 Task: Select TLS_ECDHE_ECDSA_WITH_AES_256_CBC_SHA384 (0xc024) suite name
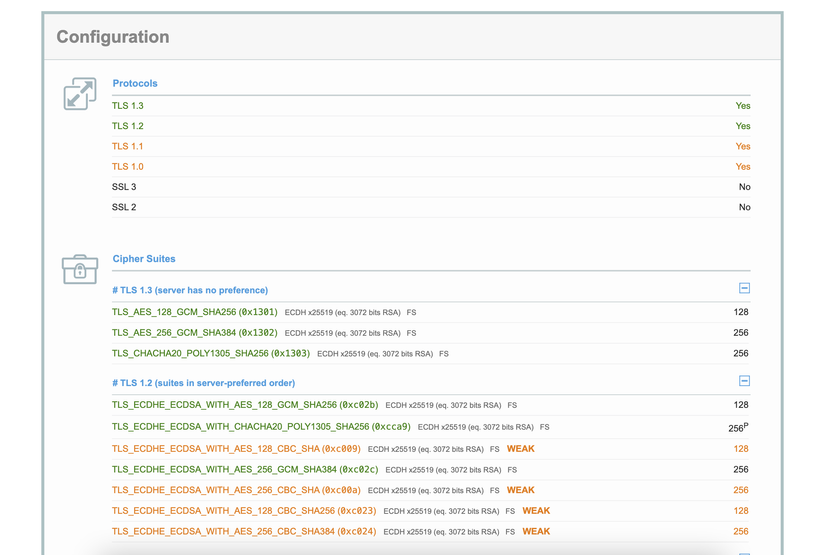tap(244, 531)
